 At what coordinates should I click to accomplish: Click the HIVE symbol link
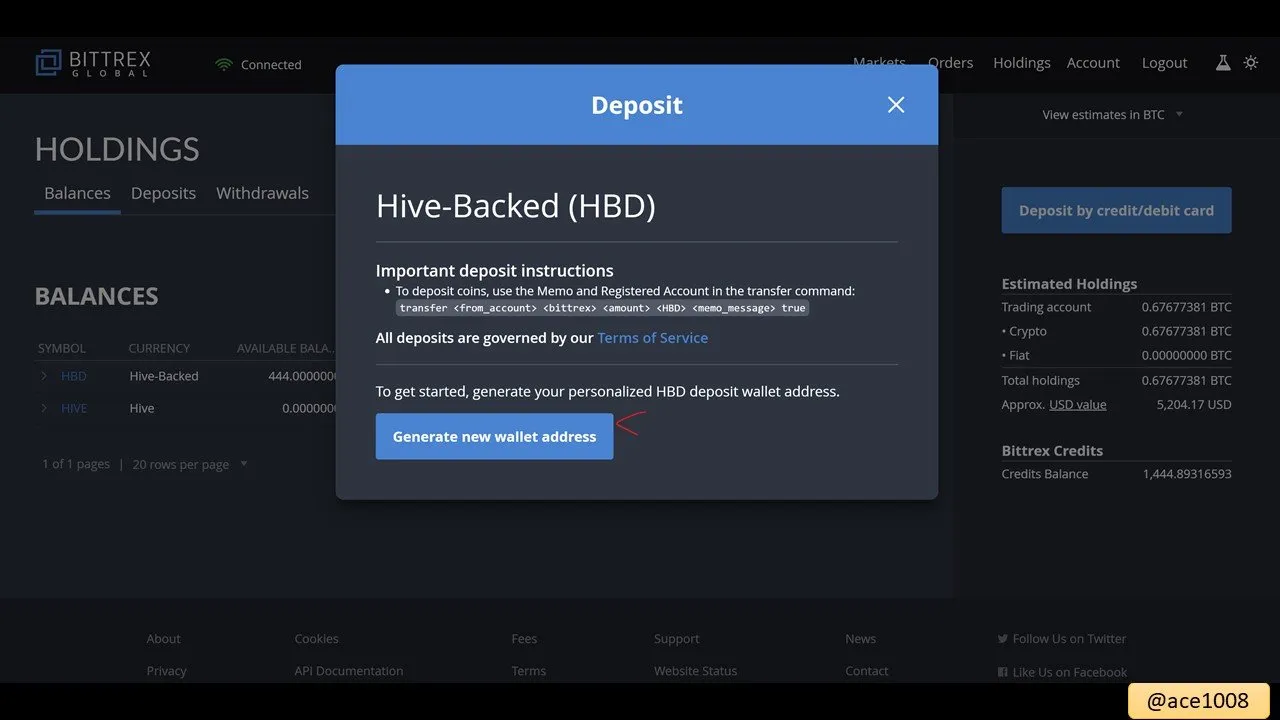pyautogui.click(x=74, y=408)
